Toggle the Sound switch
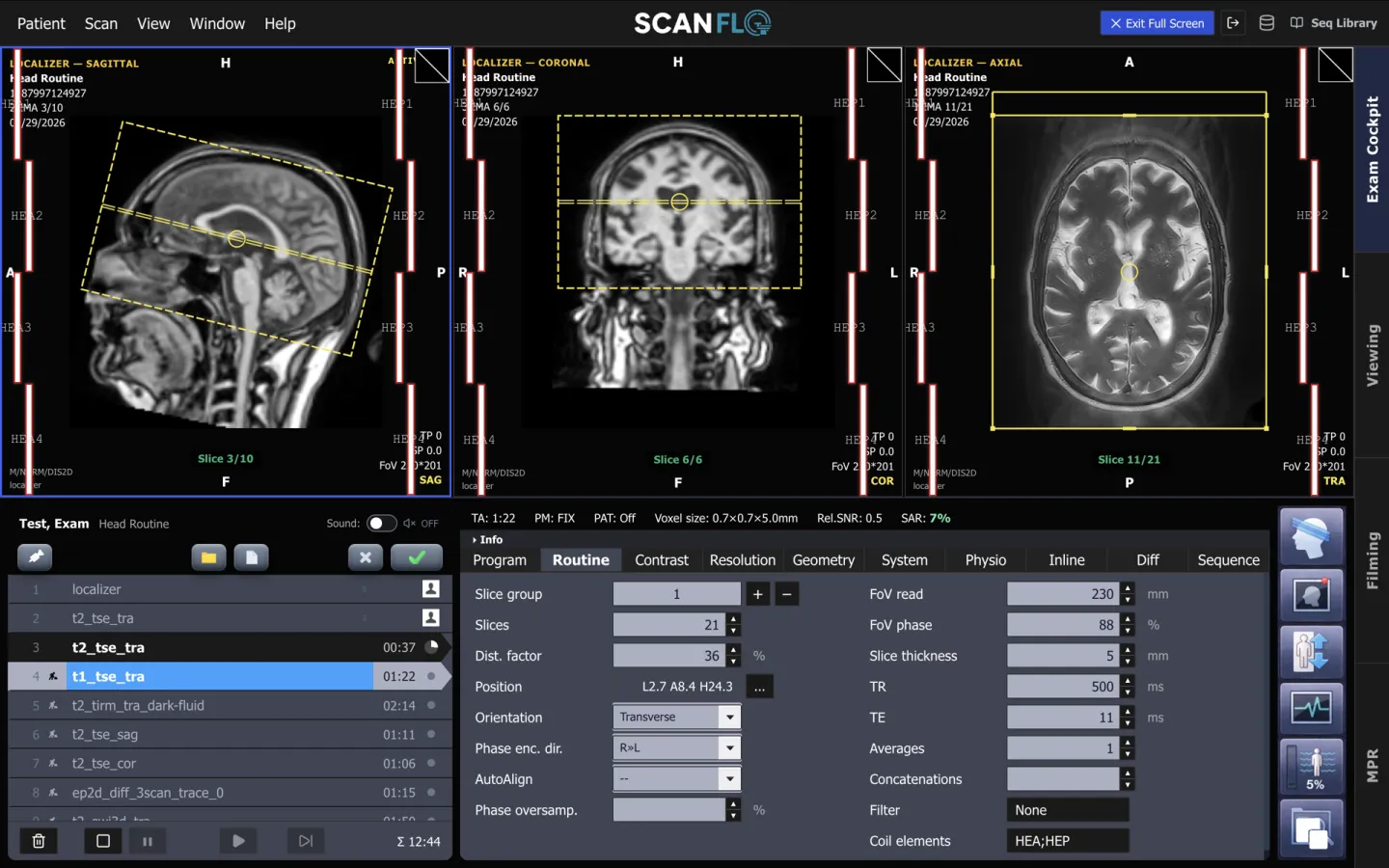Viewport: 1389px width, 868px height. coord(382,524)
